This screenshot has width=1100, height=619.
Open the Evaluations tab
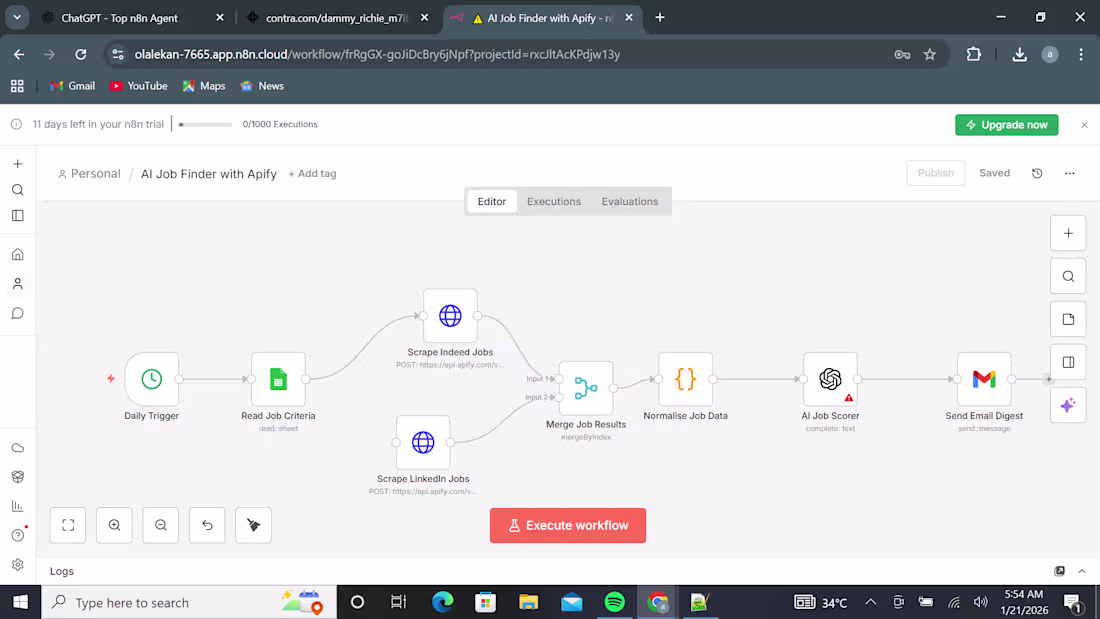coord(629,201)
